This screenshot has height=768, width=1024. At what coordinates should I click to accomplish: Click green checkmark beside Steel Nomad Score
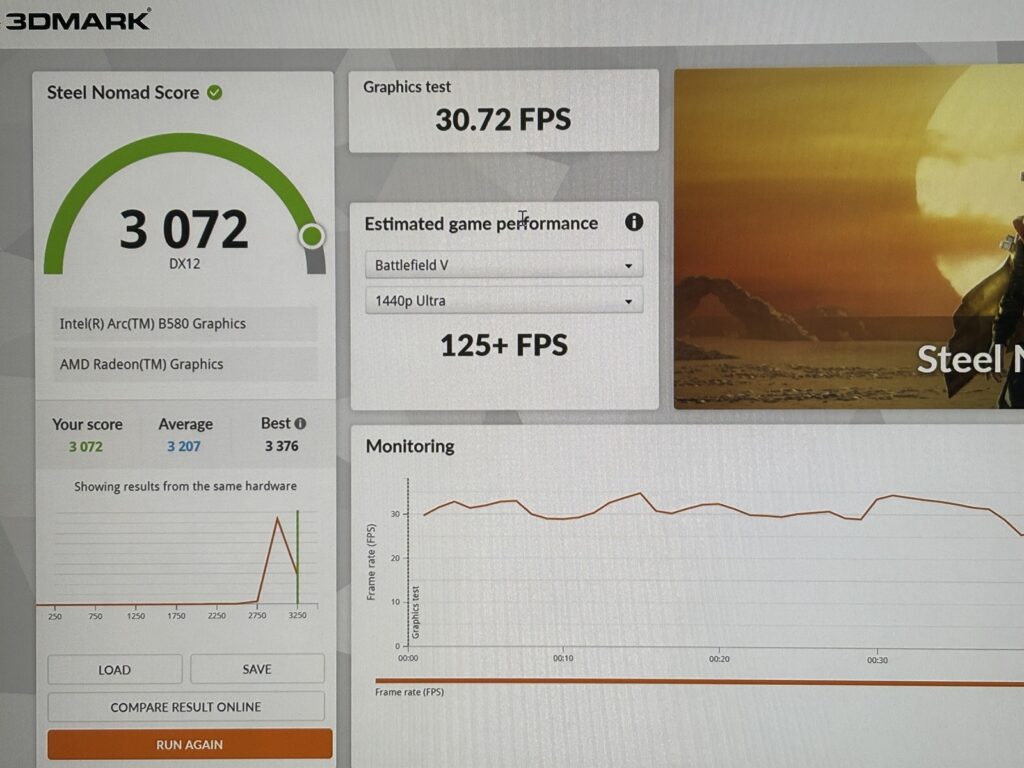point(215,92)
